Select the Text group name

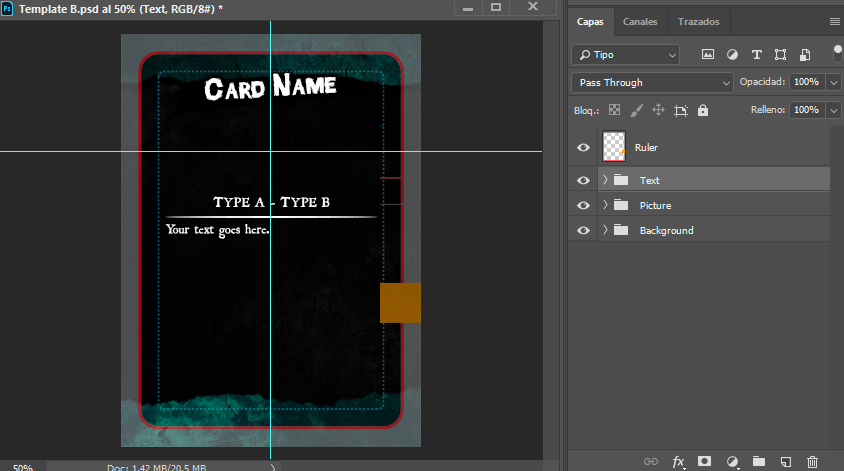click(649, 180)
